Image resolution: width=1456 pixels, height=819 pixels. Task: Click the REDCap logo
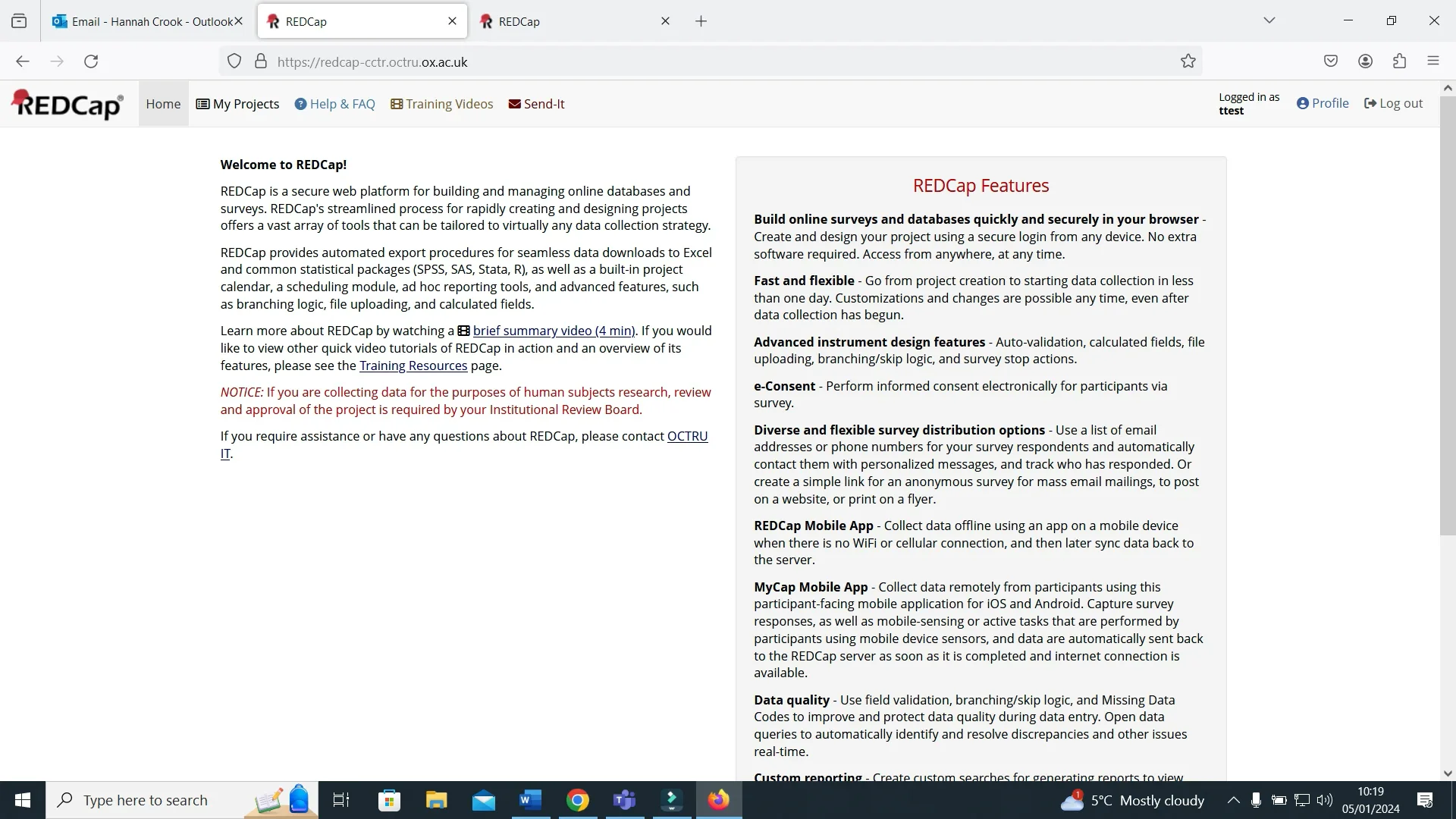(x=66, y=104)
